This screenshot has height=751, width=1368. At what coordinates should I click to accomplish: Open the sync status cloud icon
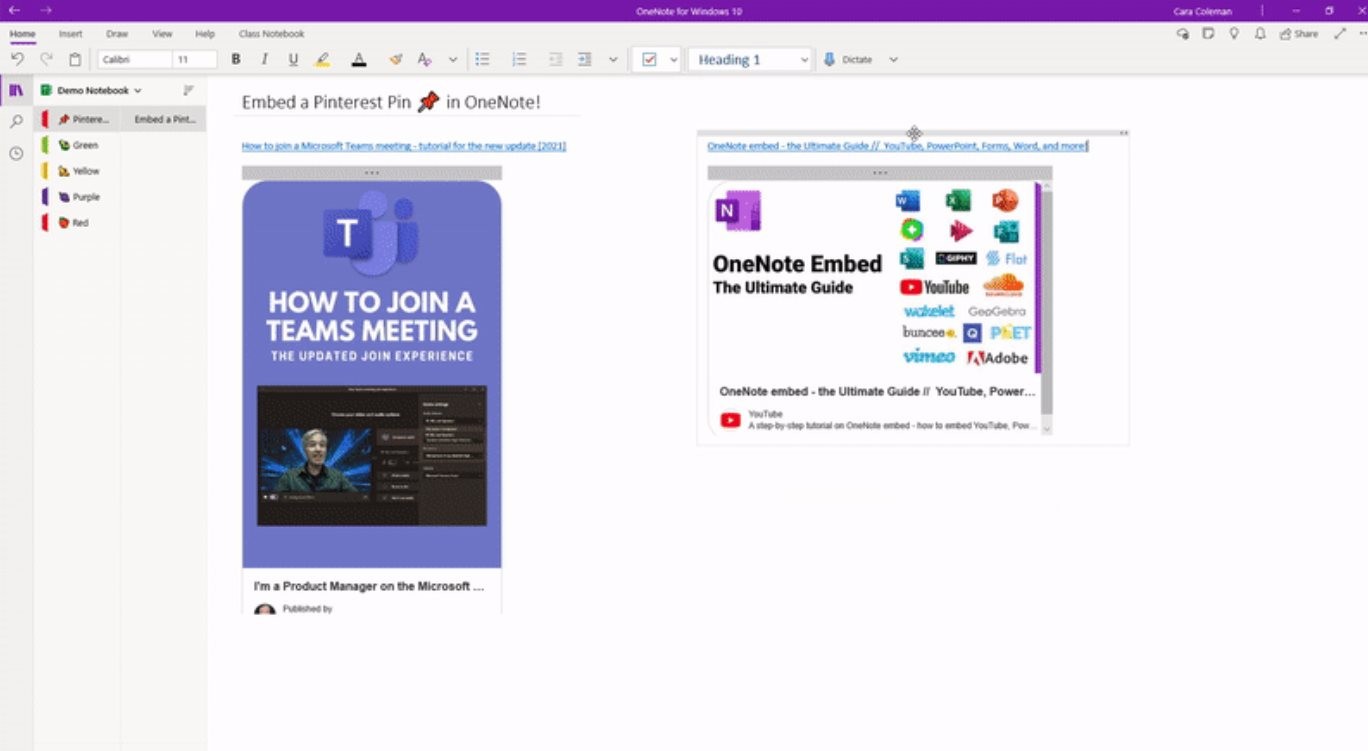[1183, 34]
